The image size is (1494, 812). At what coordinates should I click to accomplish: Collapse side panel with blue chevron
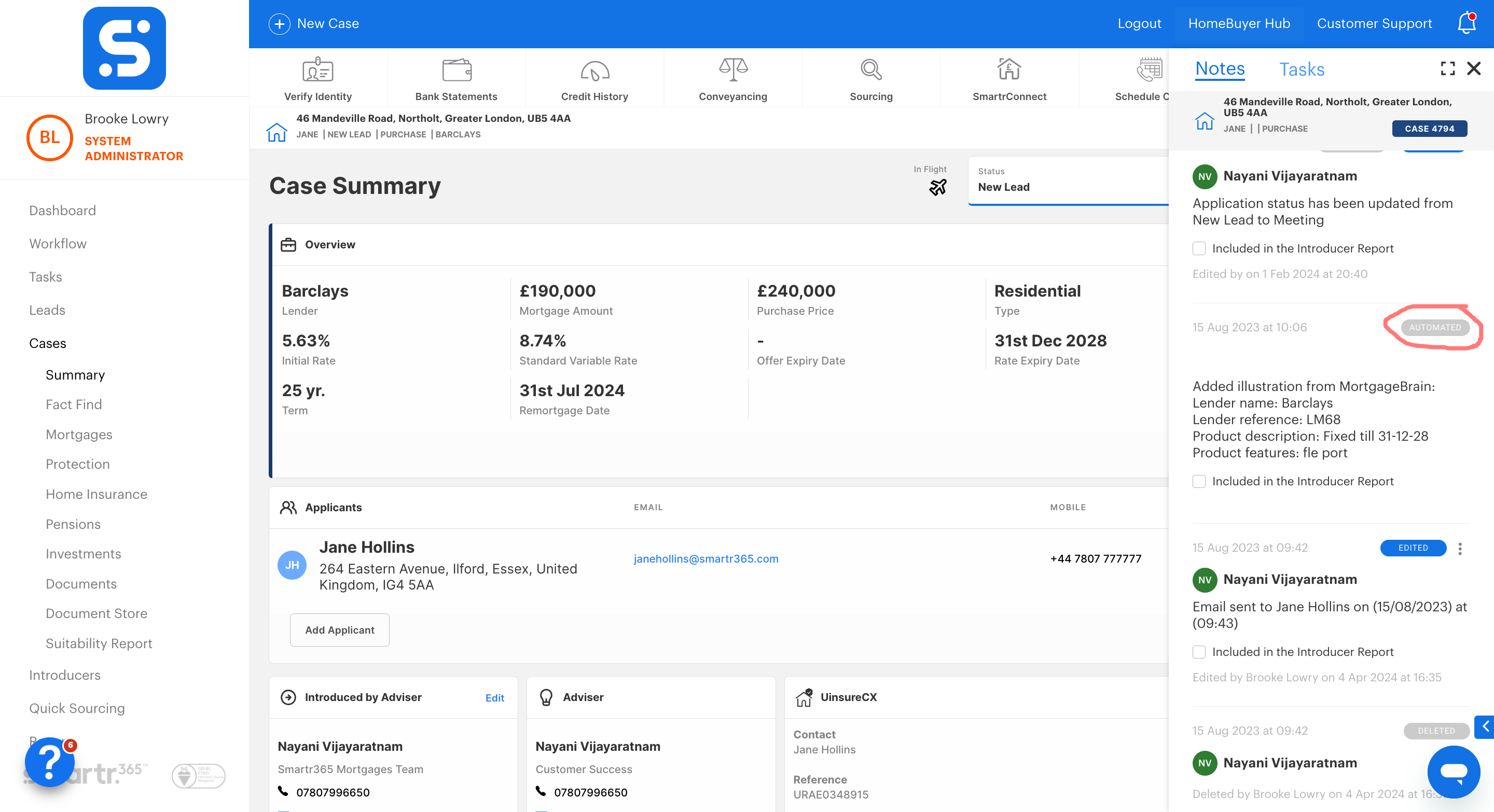(1485, 726)
